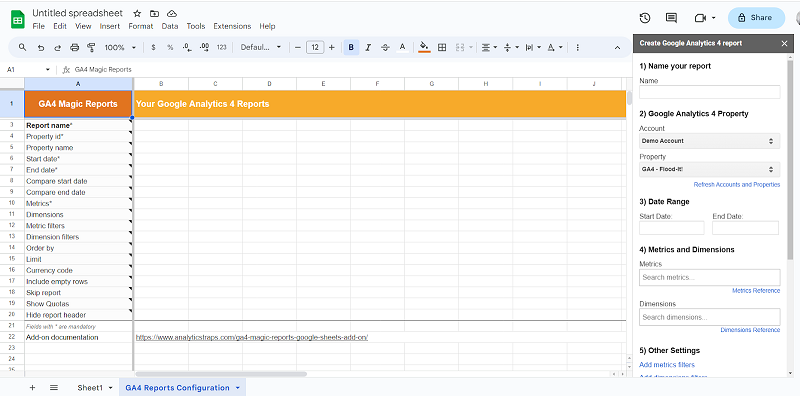Open the Name Box dropdown arrow
This screenshot has height=396, width=800.
(48, 69)
